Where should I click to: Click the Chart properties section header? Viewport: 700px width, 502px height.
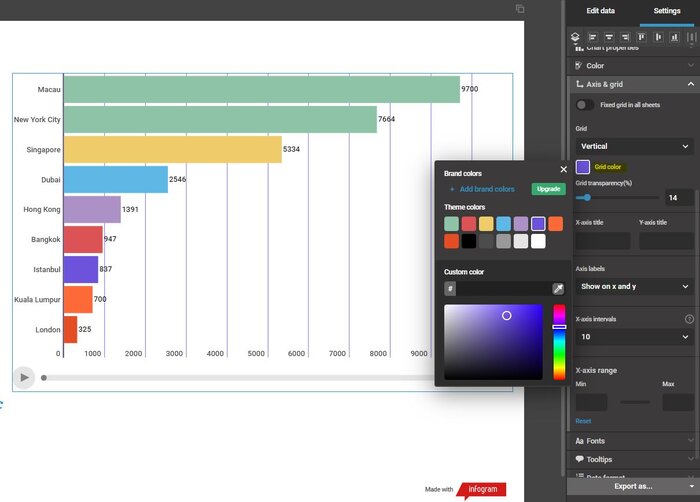pyautogui.click(x=633, y=48)
